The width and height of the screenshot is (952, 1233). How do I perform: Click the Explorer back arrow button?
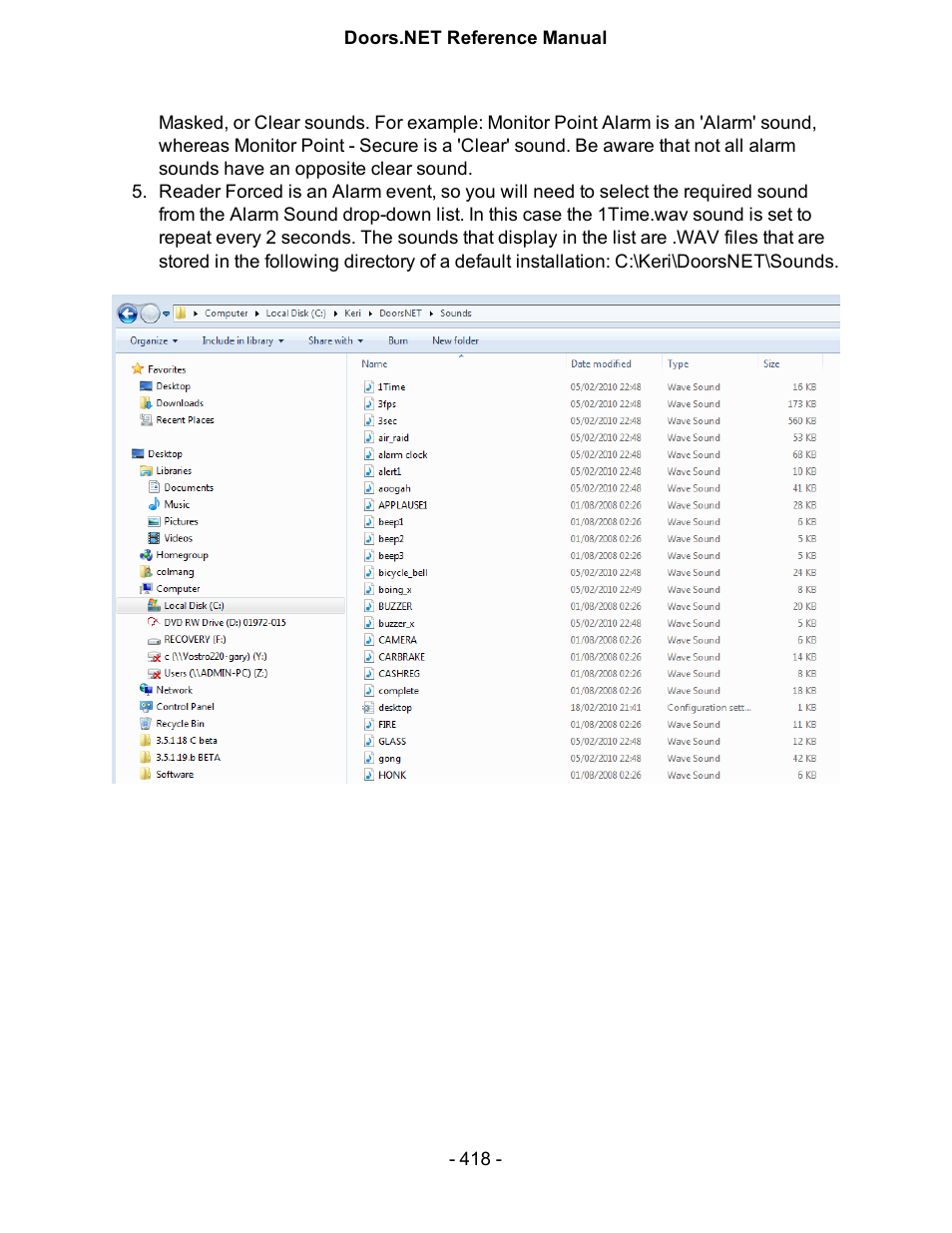click(x=128, y=313)
